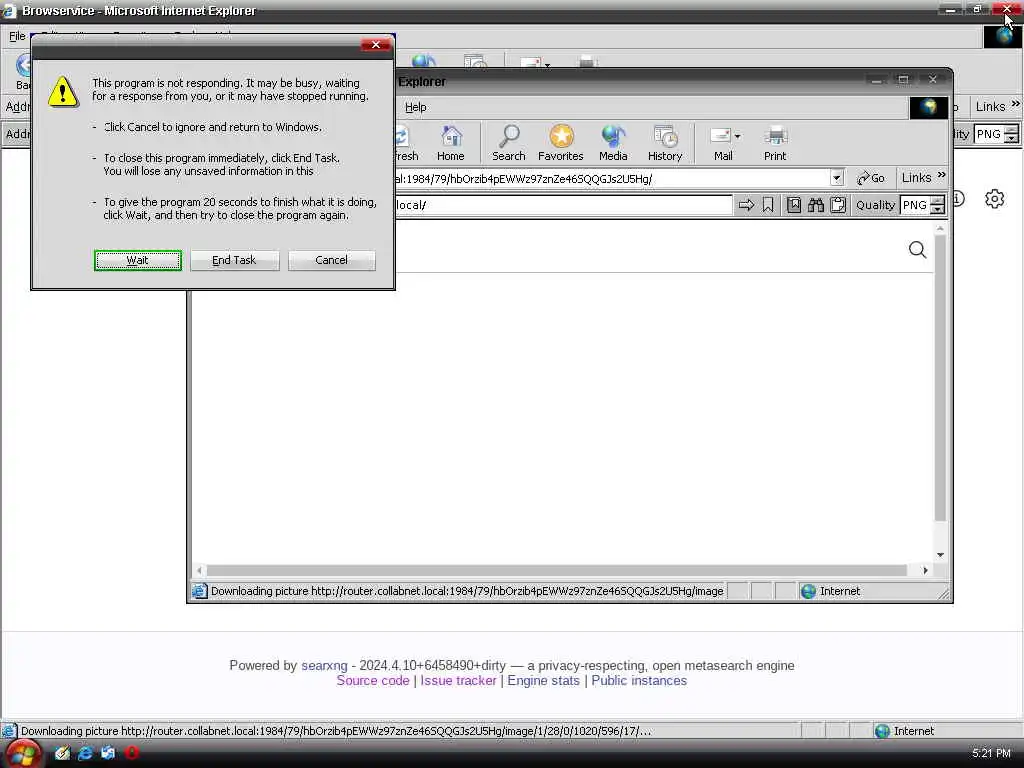Click End Task in the dialog
Screen dimensions: 1024x768
pyautogui.click(x=234, y=260)
